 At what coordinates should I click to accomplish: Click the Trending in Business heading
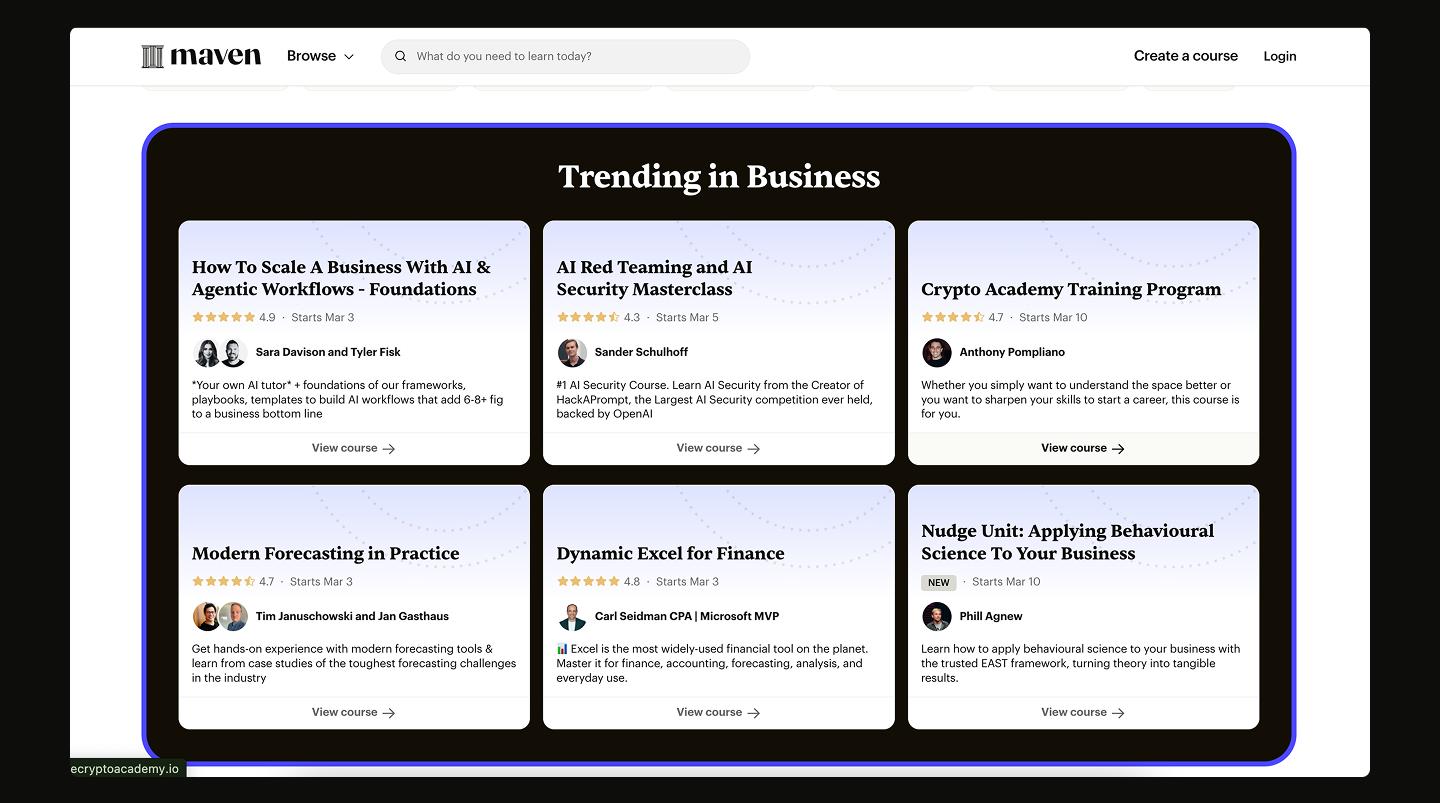tap(719, 176)
